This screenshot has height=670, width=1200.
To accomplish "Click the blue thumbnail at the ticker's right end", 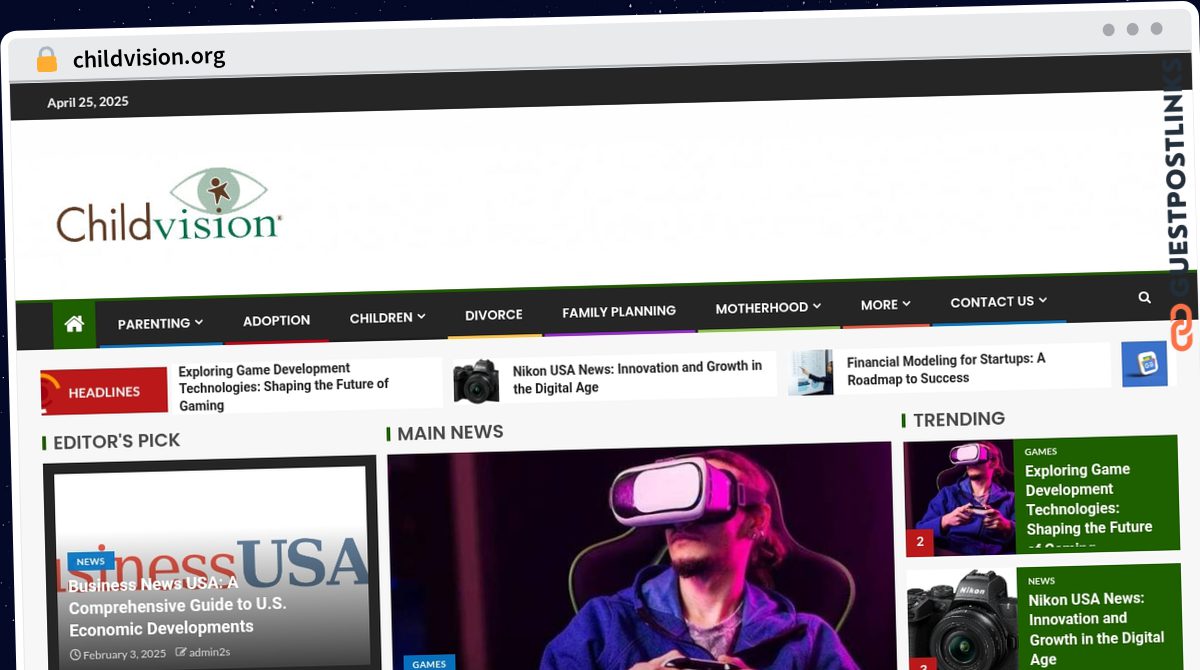I will pos(1144,364).
